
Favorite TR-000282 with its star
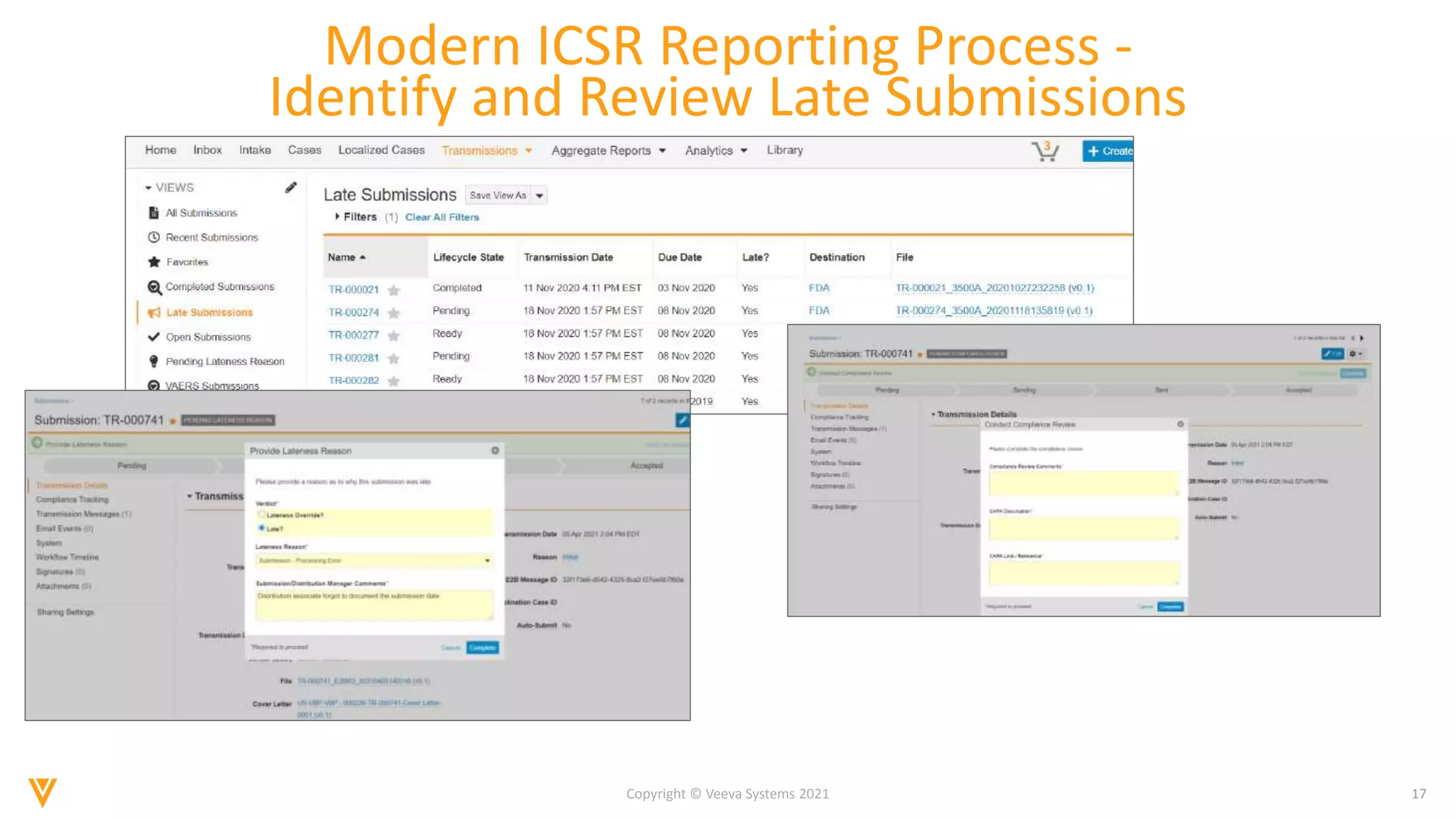[394, 381]
